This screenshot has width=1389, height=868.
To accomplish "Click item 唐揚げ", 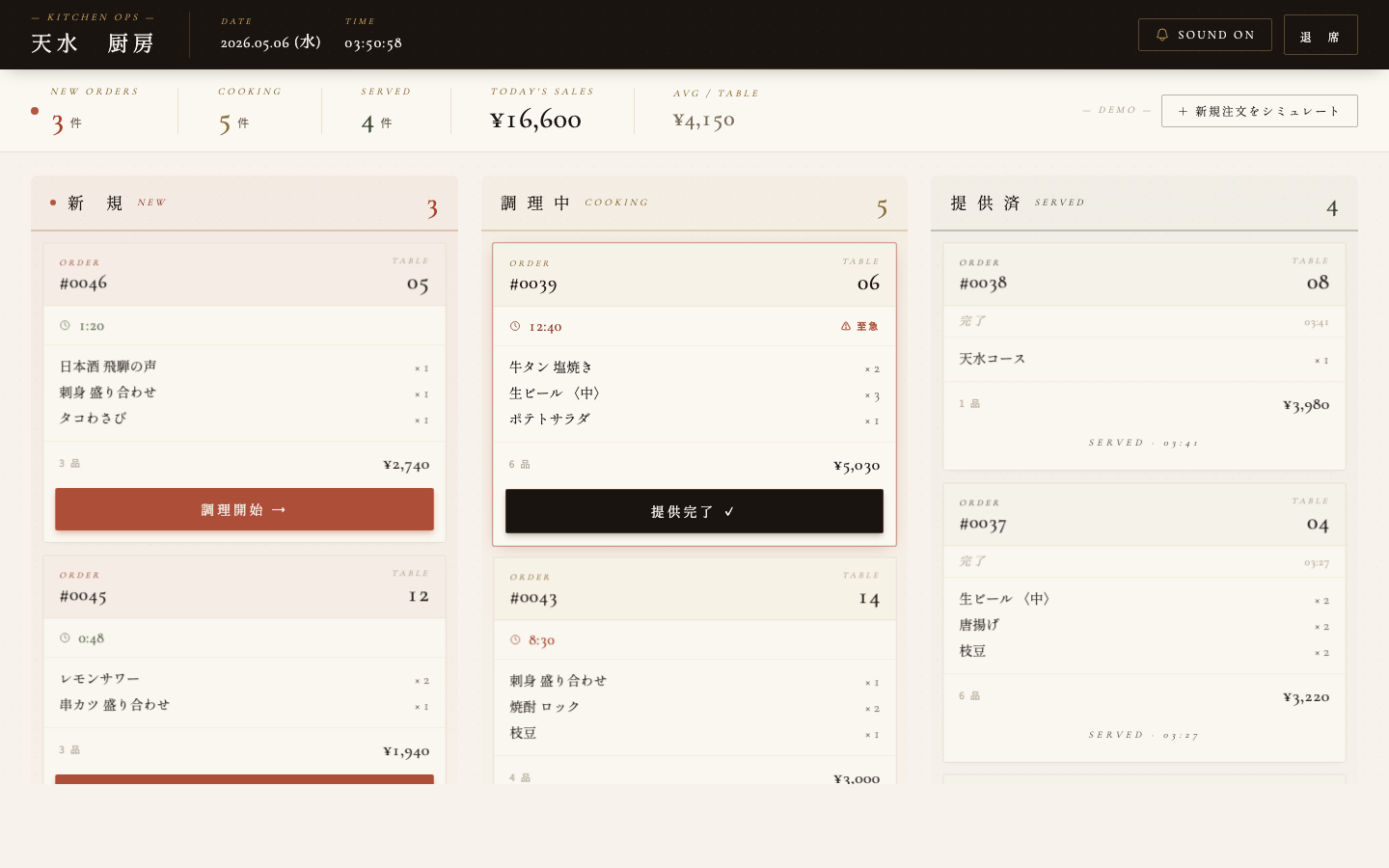I will coord(979,625).
